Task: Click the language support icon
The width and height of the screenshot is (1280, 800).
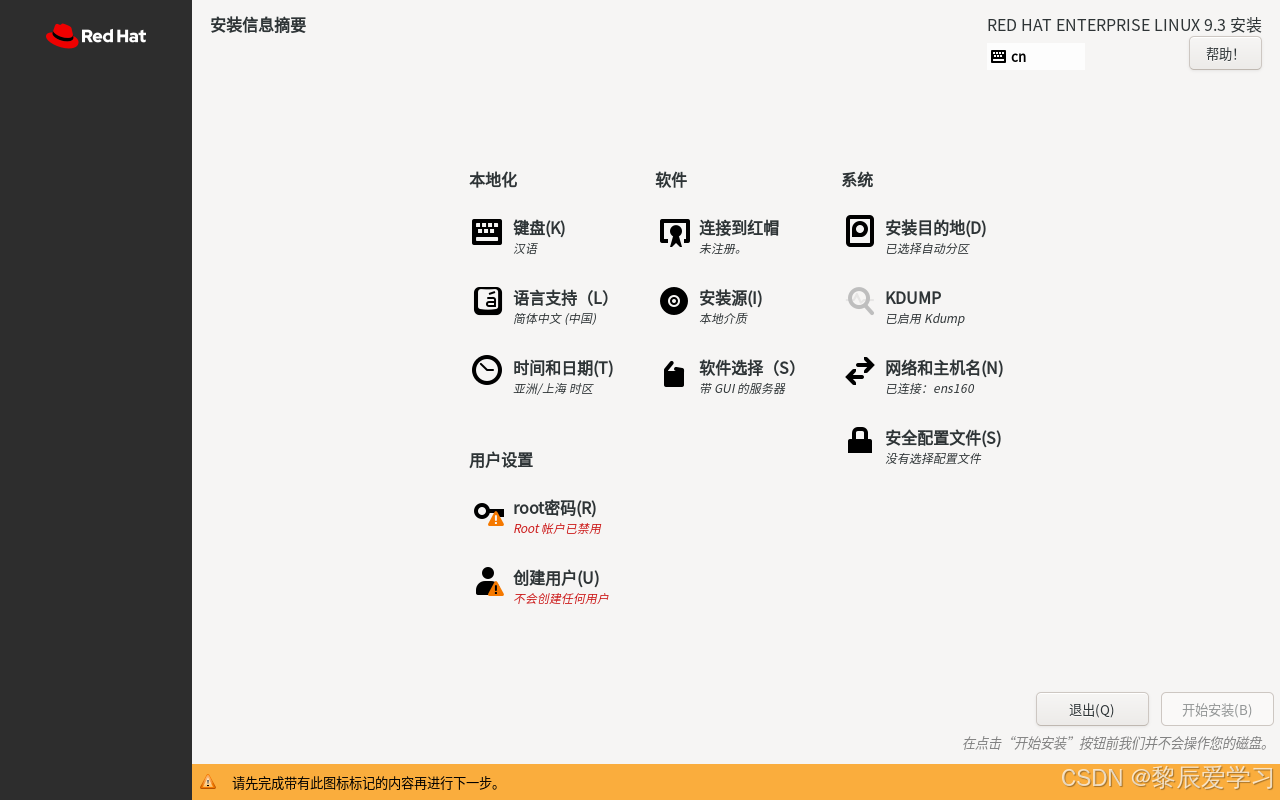Action: click(x=487, y=301)
